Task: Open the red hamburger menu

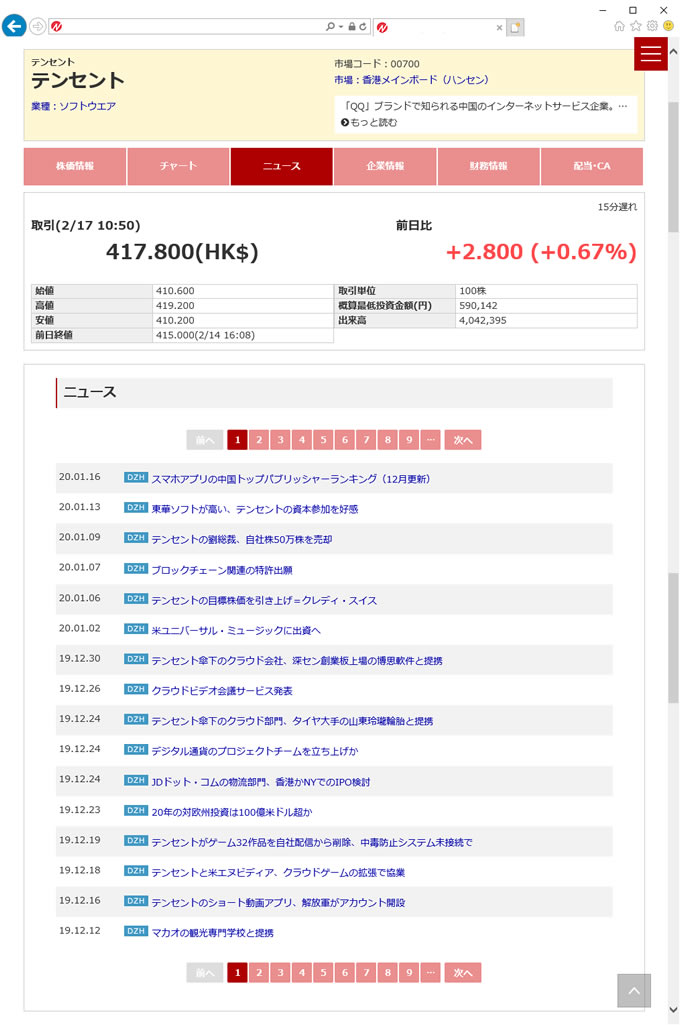Action: 651,54
